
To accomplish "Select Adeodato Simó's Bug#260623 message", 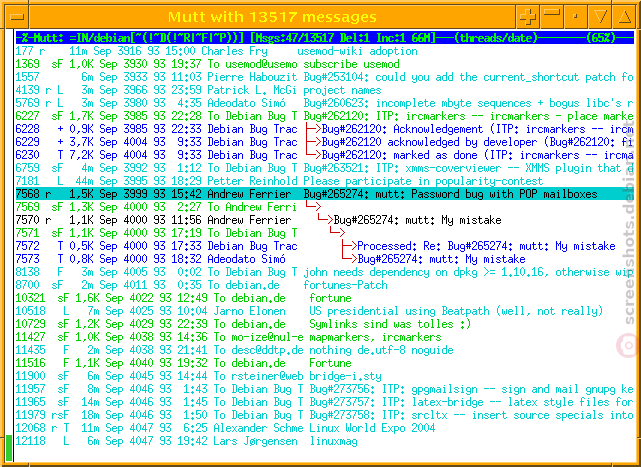I will 325,103.
